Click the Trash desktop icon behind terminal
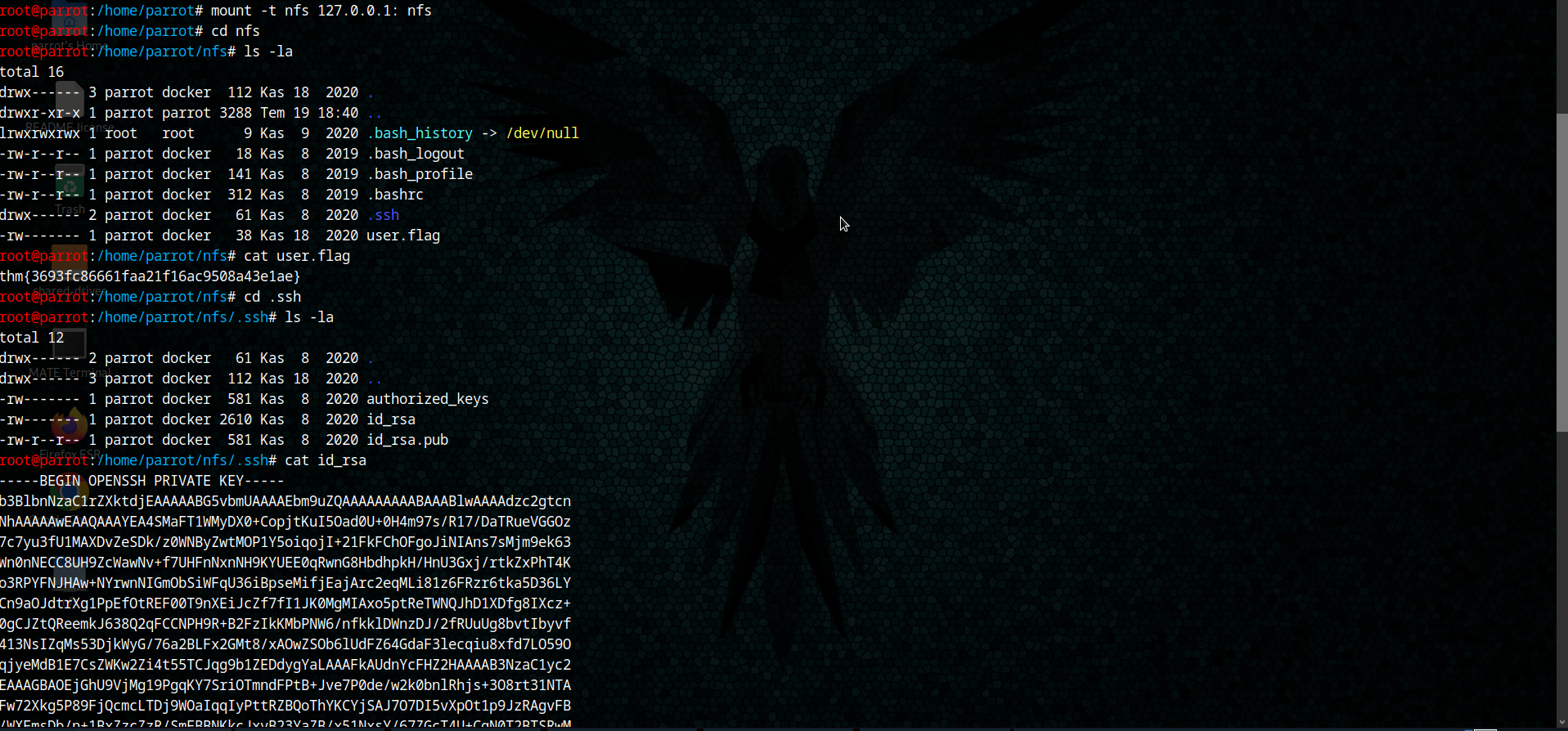1568x731 pixels. click(70, 186)
